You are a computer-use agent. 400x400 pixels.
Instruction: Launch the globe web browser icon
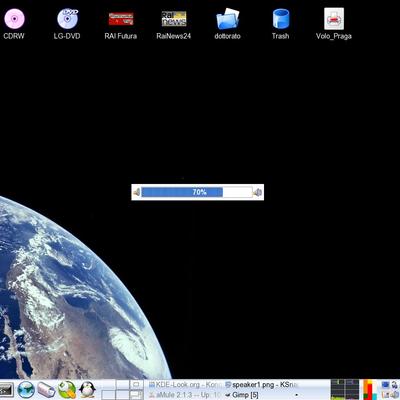point(26,390)
